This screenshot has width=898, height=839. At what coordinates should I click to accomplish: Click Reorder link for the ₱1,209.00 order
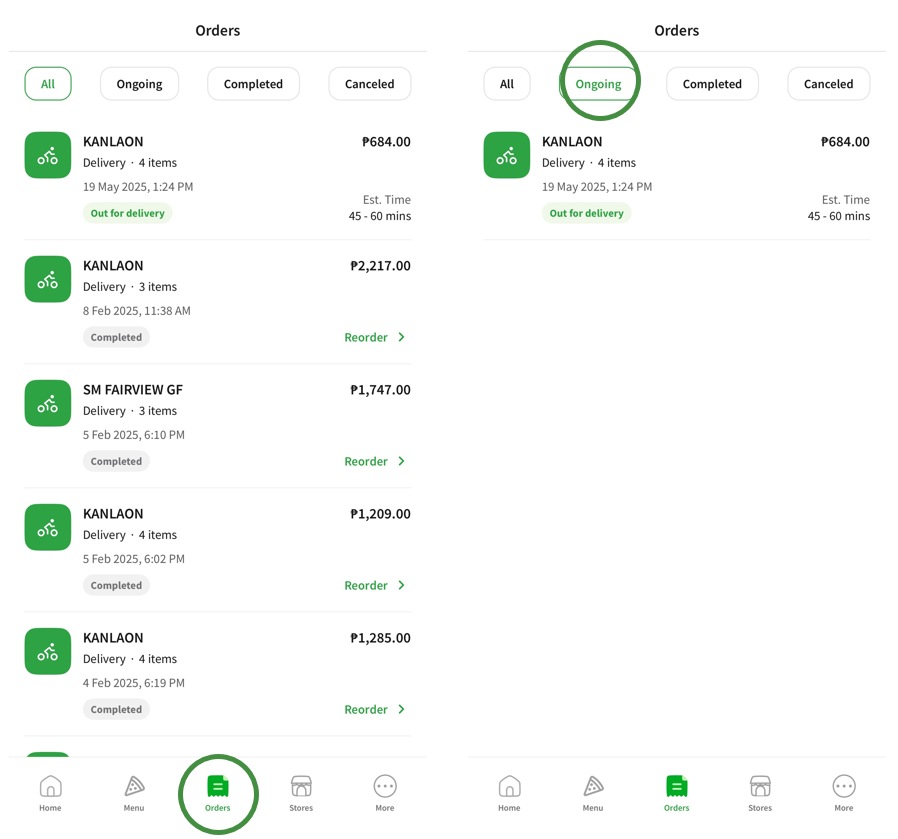click(366, 585)
